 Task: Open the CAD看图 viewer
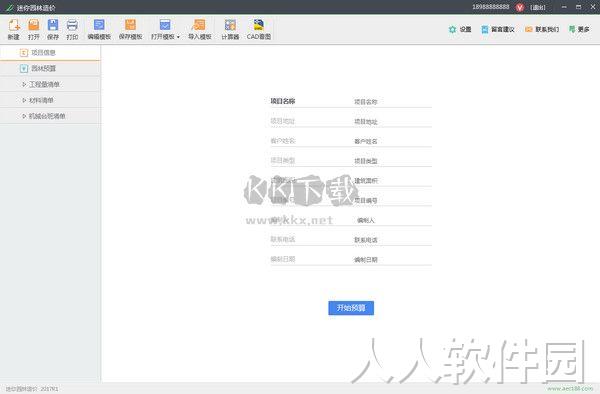[x=259, y=29]
